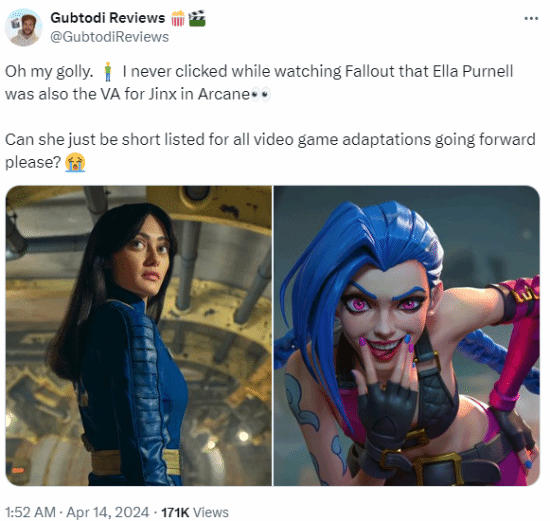Click the Apr 14, 2024 date
The image size is (550, 521).
point(108,512)
